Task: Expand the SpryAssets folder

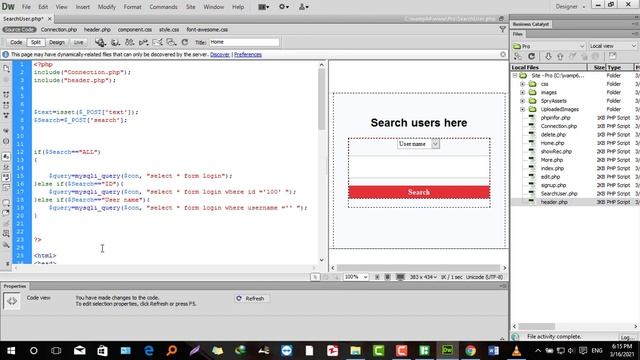Action: [x=522, y=101]
